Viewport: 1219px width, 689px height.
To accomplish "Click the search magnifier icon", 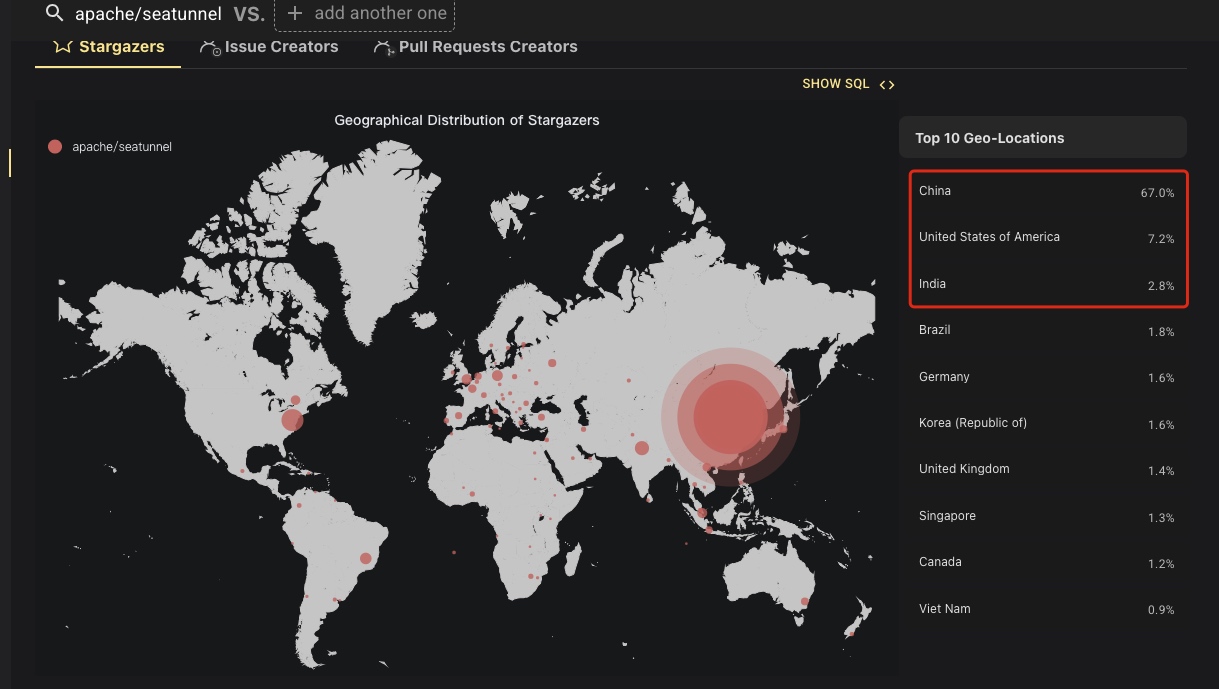I will [54, 13].
